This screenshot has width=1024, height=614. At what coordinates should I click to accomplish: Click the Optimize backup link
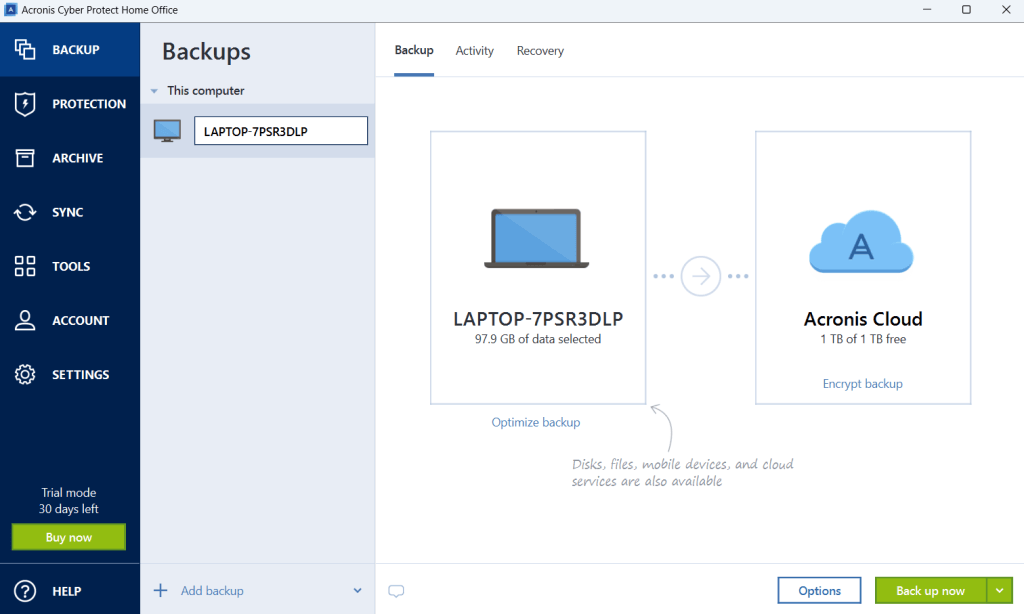click(536, 423)
